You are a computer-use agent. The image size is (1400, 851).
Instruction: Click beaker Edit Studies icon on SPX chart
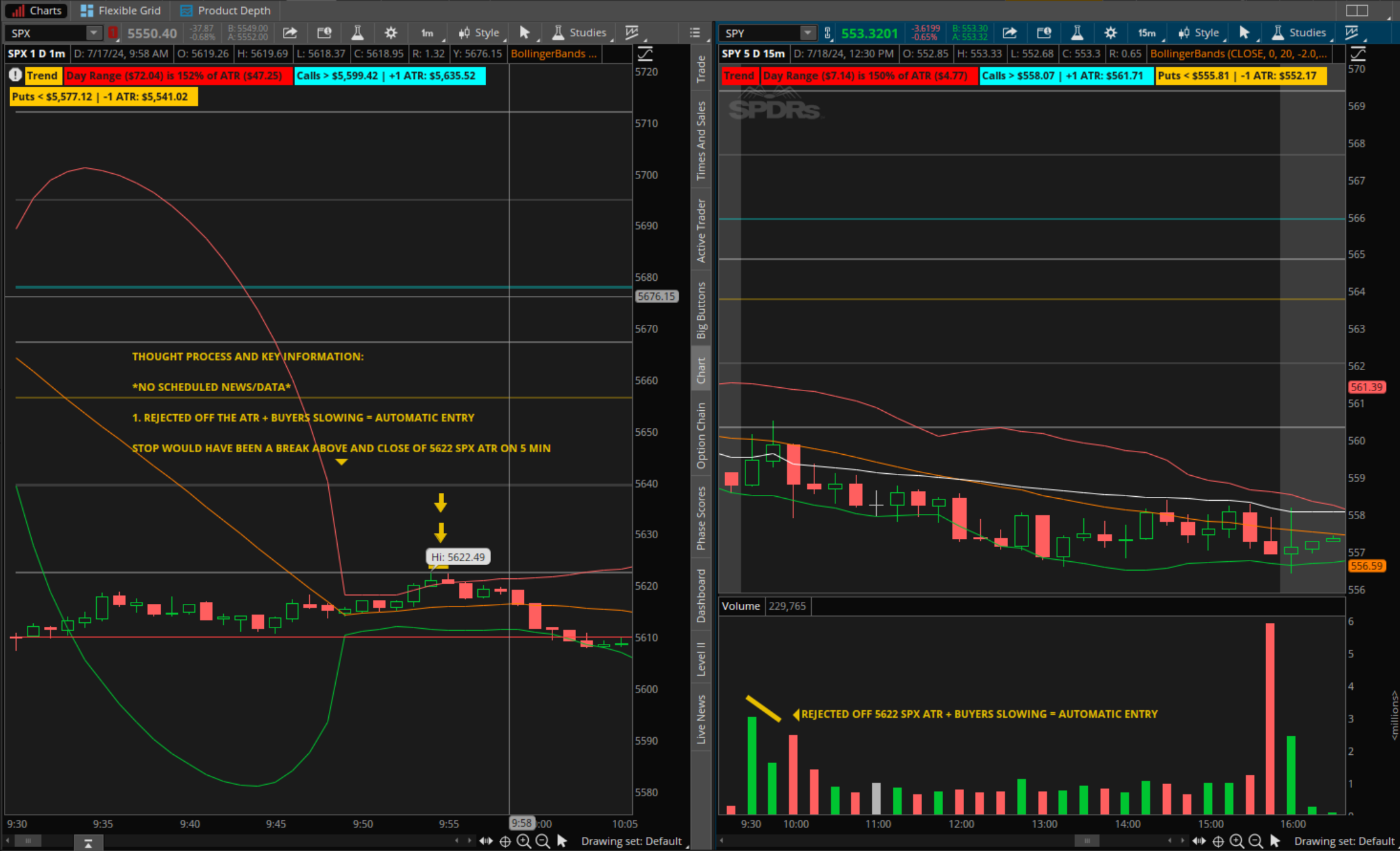(357, 32)
